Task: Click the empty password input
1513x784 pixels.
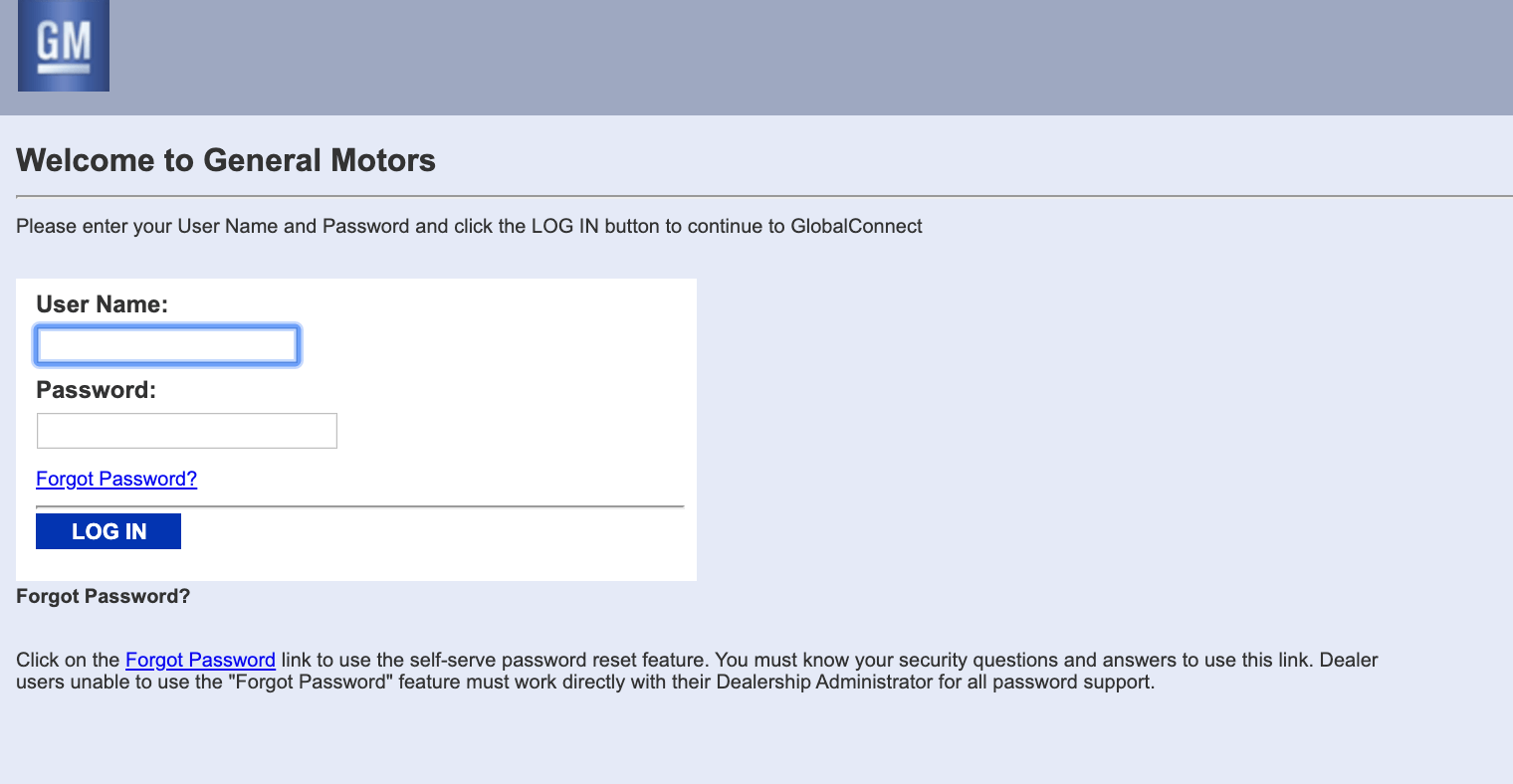Action: click(x=185, y=430)
